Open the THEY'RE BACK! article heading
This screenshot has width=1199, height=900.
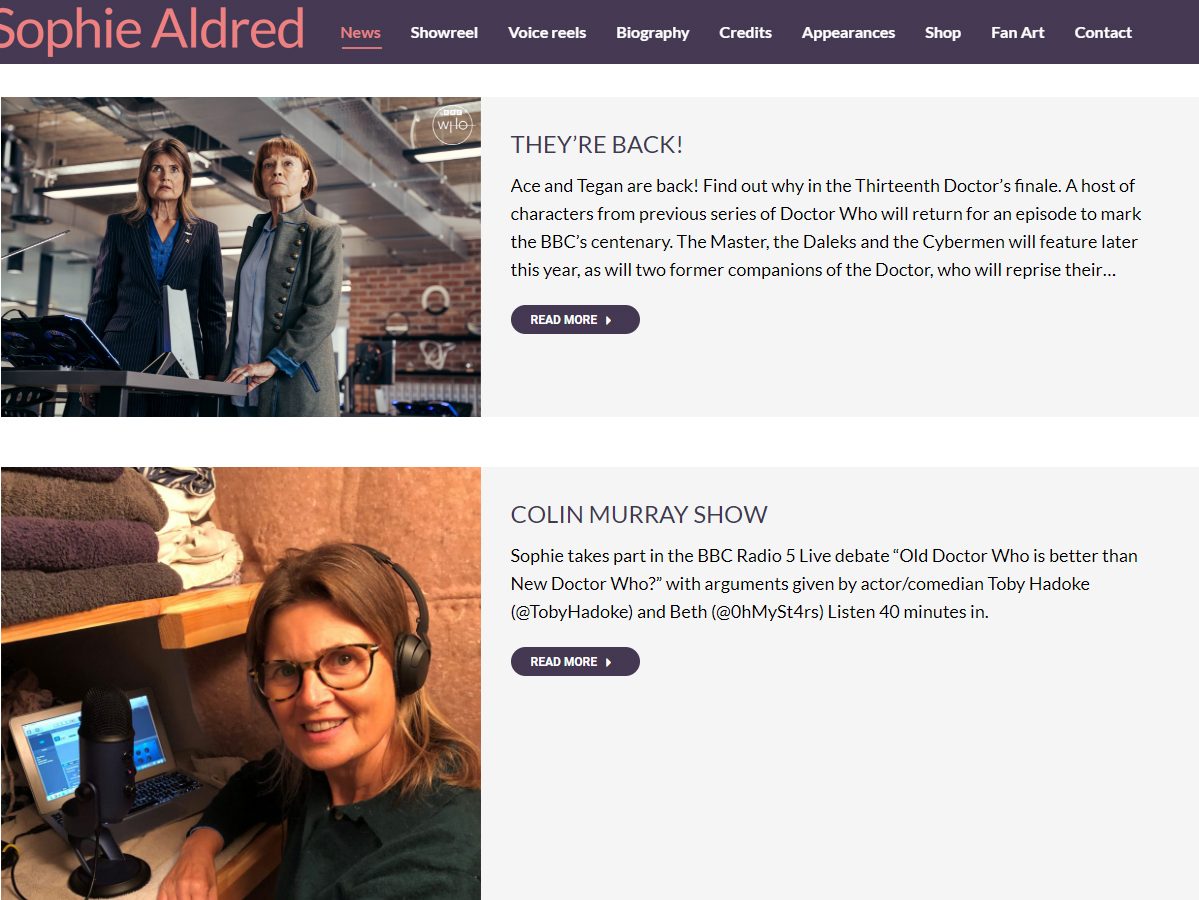[x=597, y=145]
